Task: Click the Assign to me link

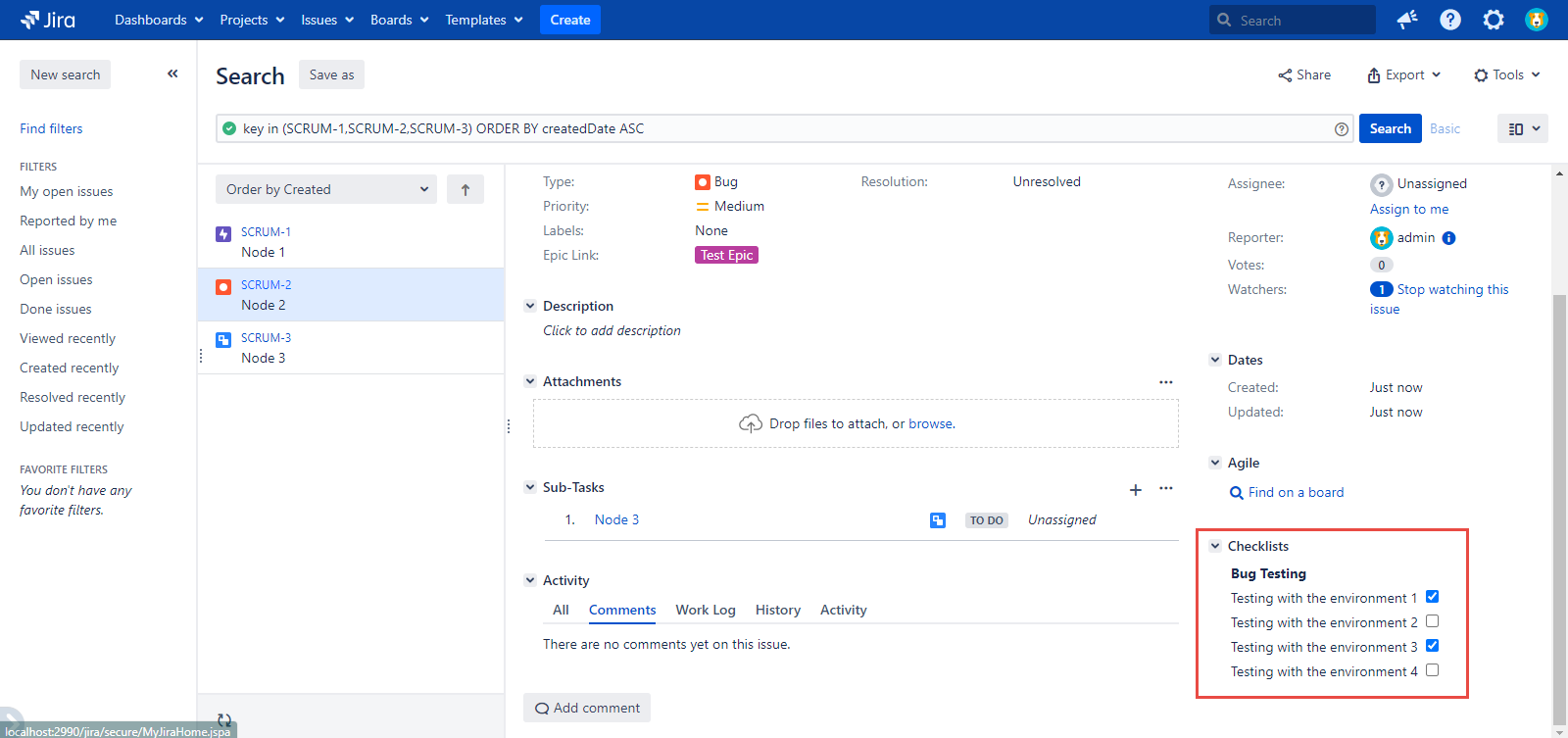Action: tap(1408, 209)
